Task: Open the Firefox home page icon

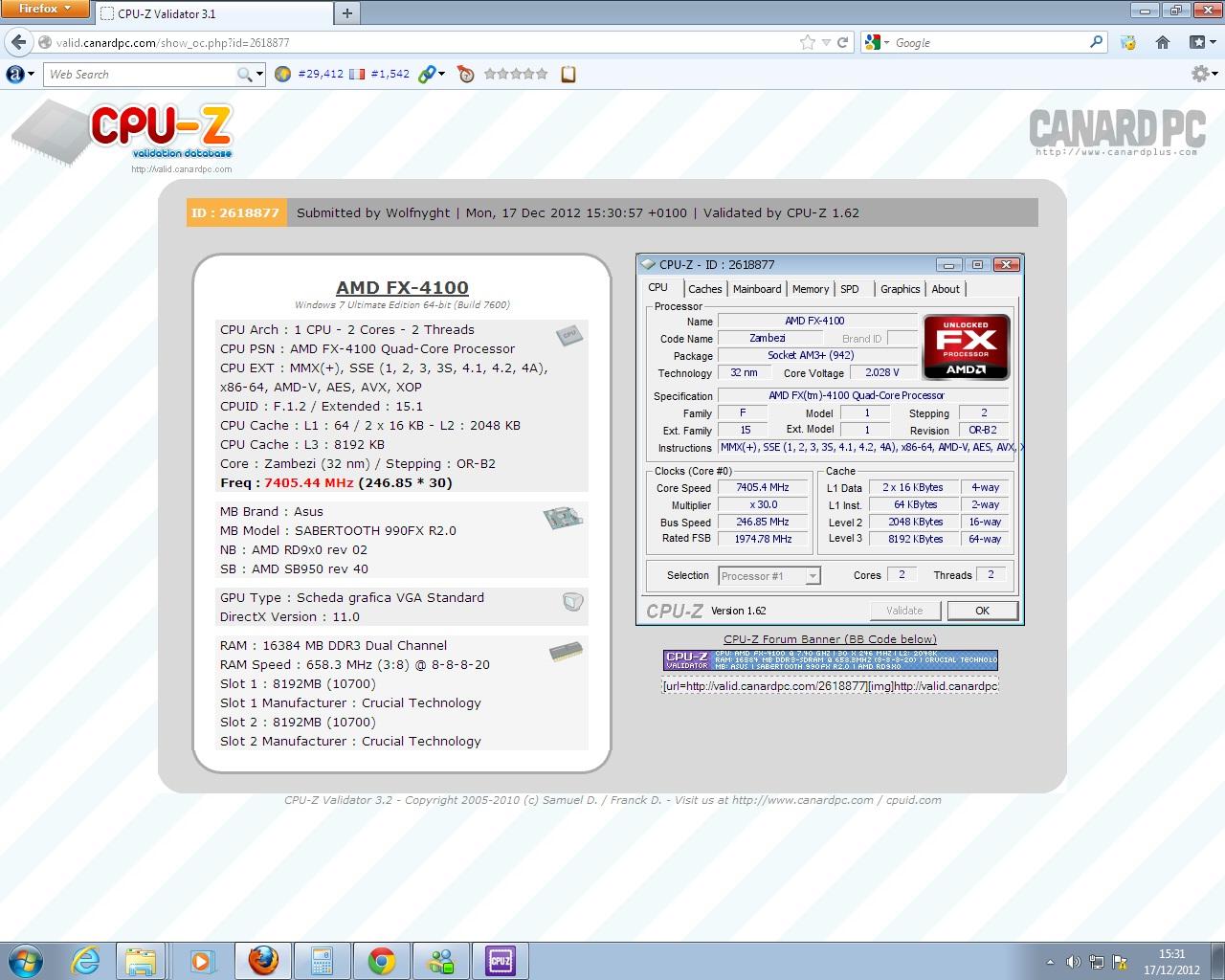Action: tap(1163, 42)
